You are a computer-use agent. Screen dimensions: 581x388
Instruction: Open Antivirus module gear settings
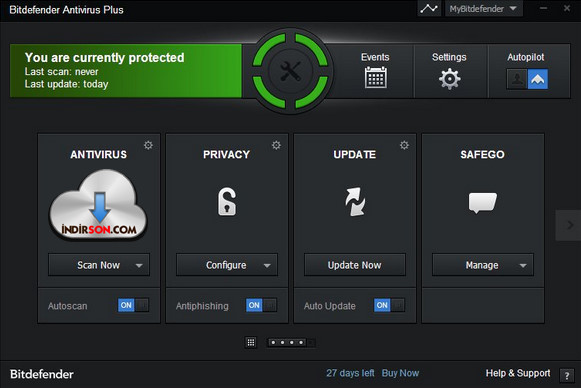pyautogui.click(x=148, y=145)
